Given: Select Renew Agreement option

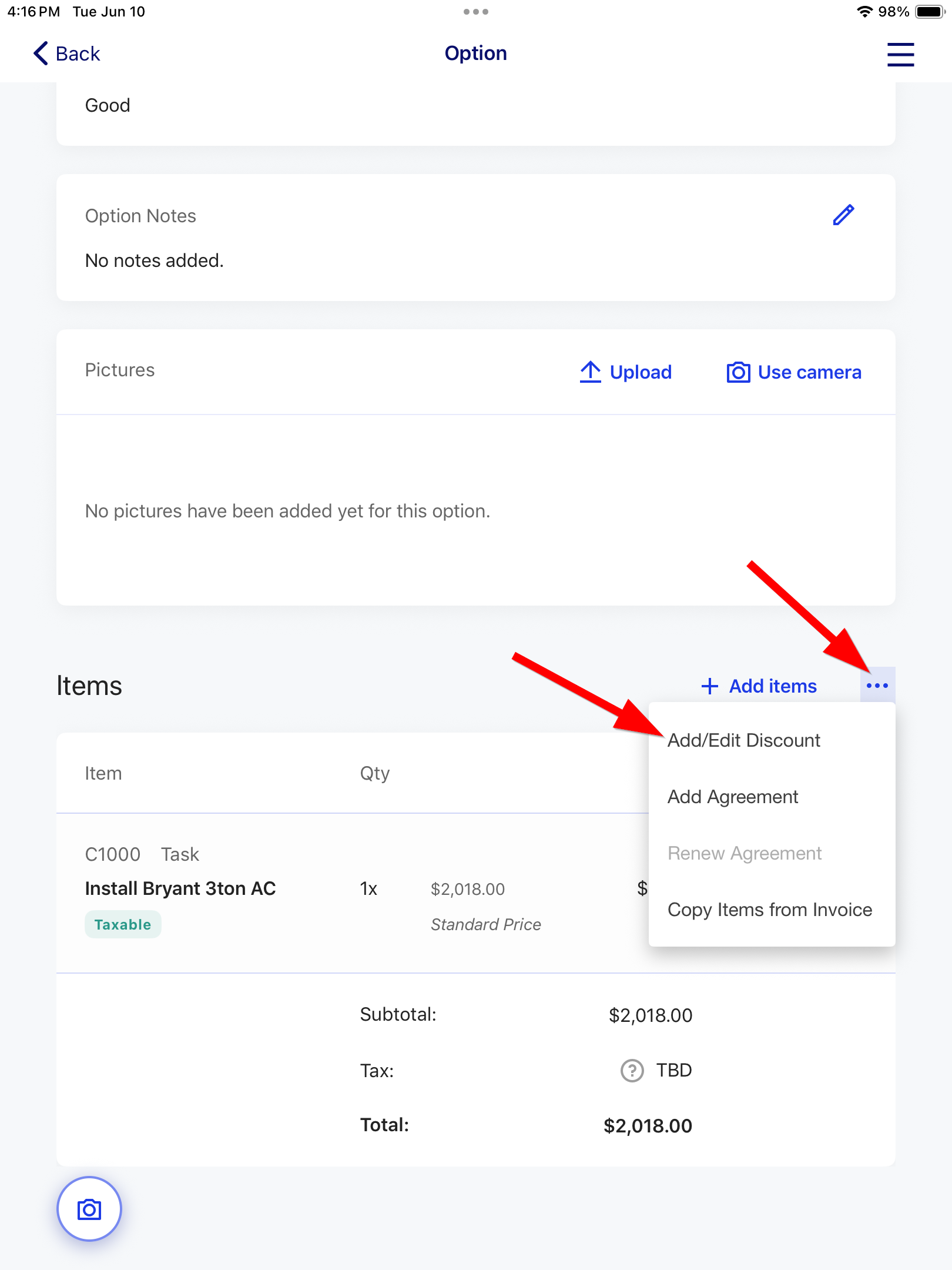Looking at the screenshot, I should [x=745, y=853].
